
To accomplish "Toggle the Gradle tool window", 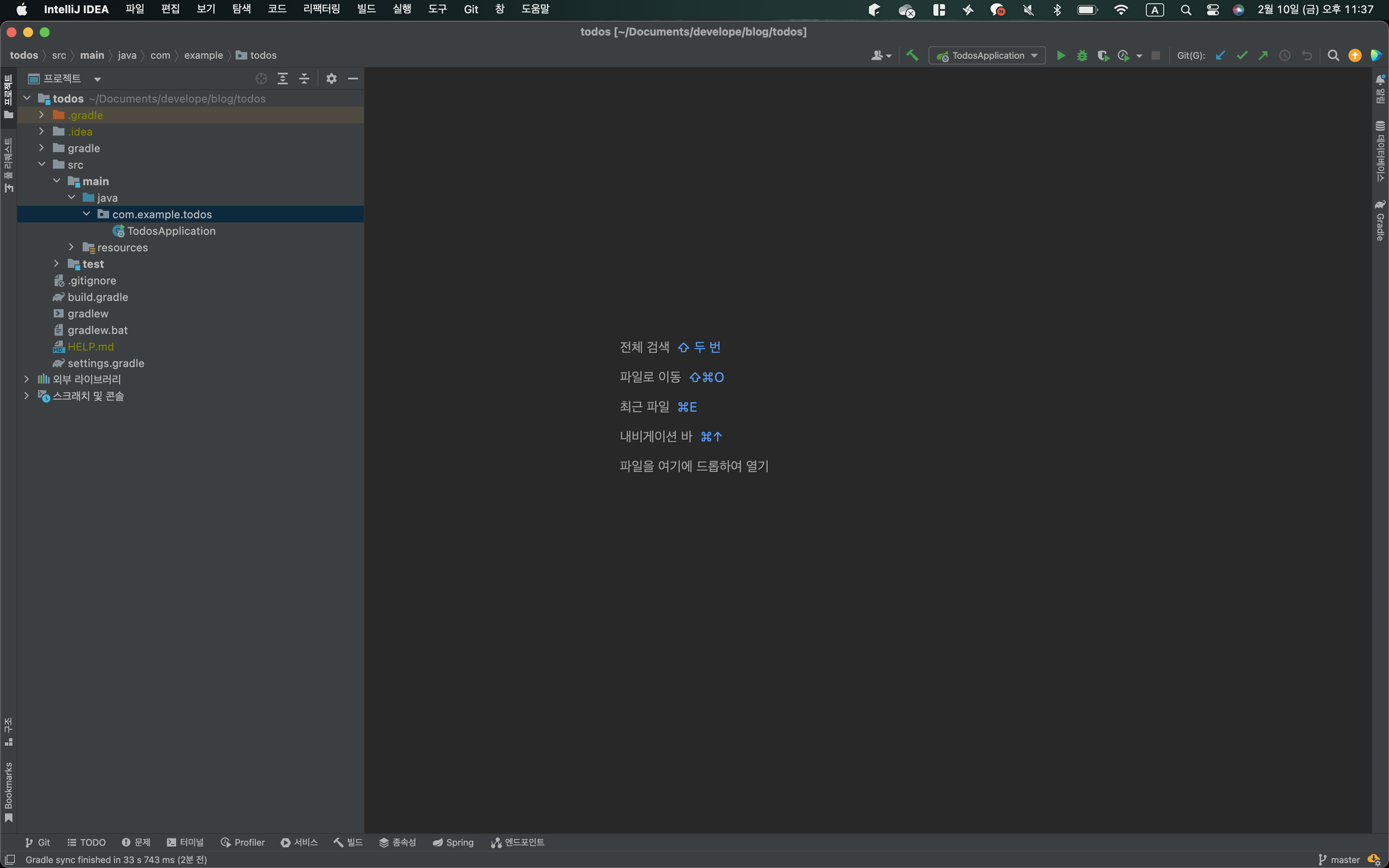I will 1380,221.
